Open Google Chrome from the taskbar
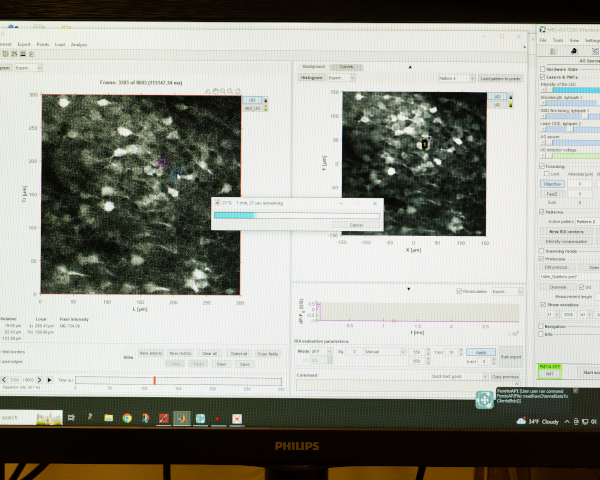This screenshot has height=480, width=600. coord(127,418)
